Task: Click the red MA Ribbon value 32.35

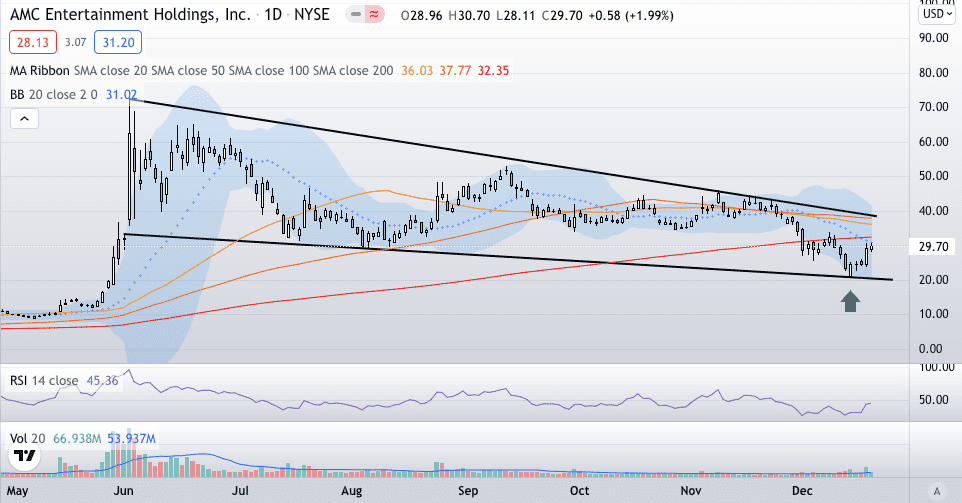Action: coord(493,71)
